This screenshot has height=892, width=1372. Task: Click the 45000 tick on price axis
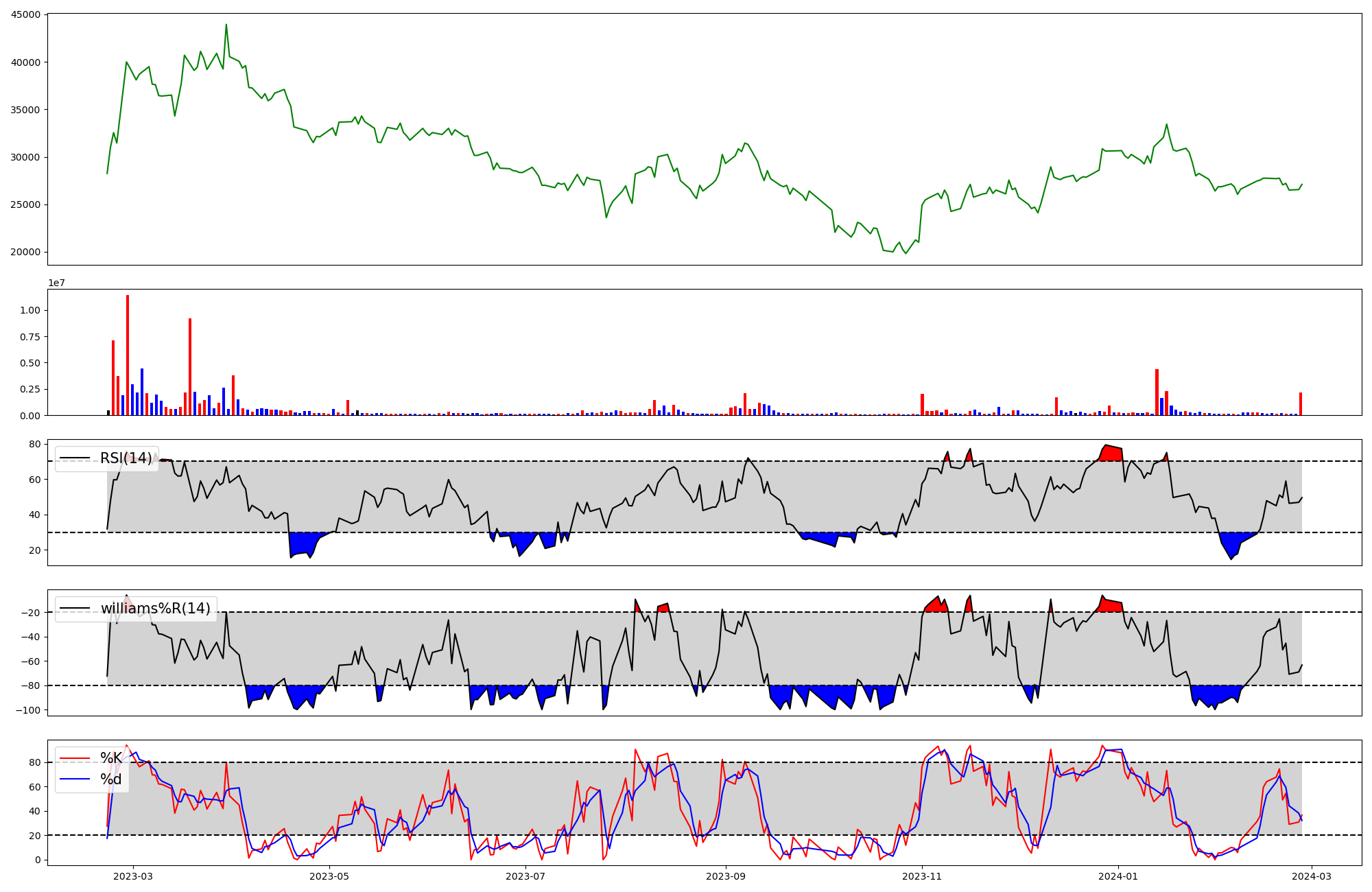(x=25, y=14)
